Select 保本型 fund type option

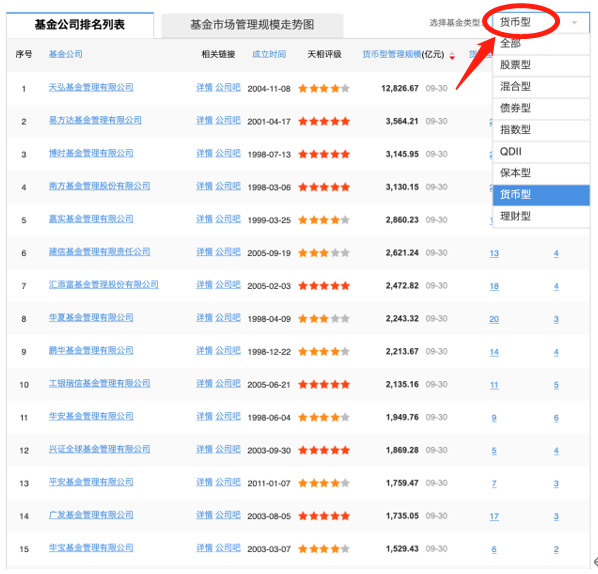coord(541,173)
